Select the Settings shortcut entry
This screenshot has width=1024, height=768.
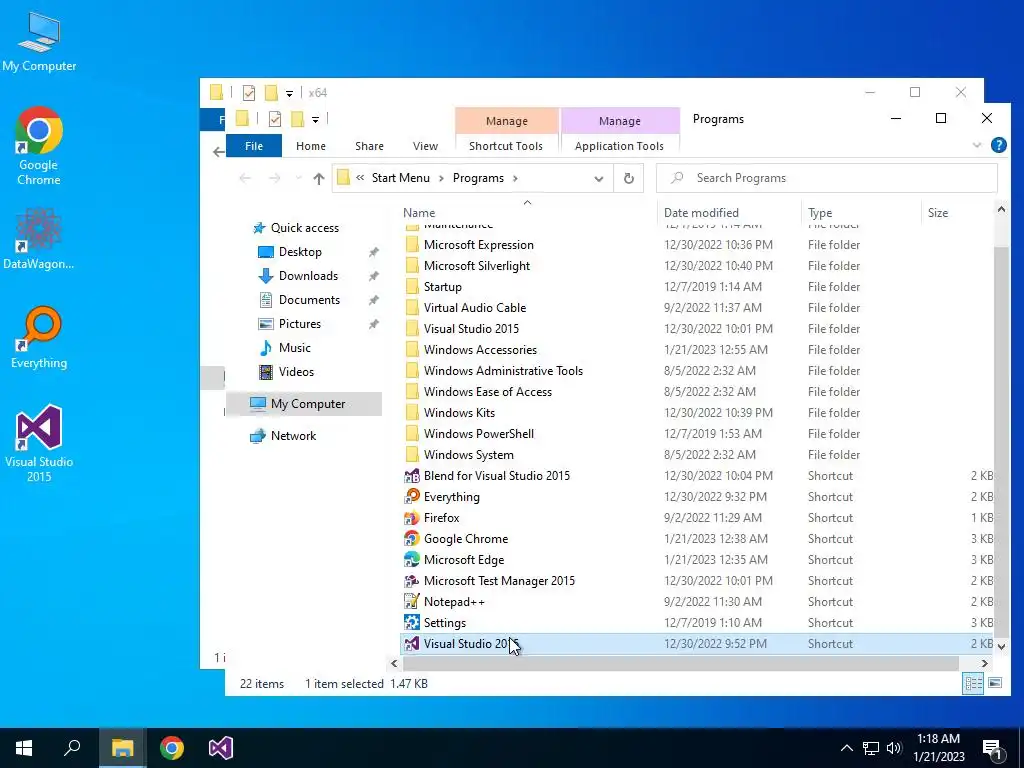pyautogui.click(x=445, y=622)
